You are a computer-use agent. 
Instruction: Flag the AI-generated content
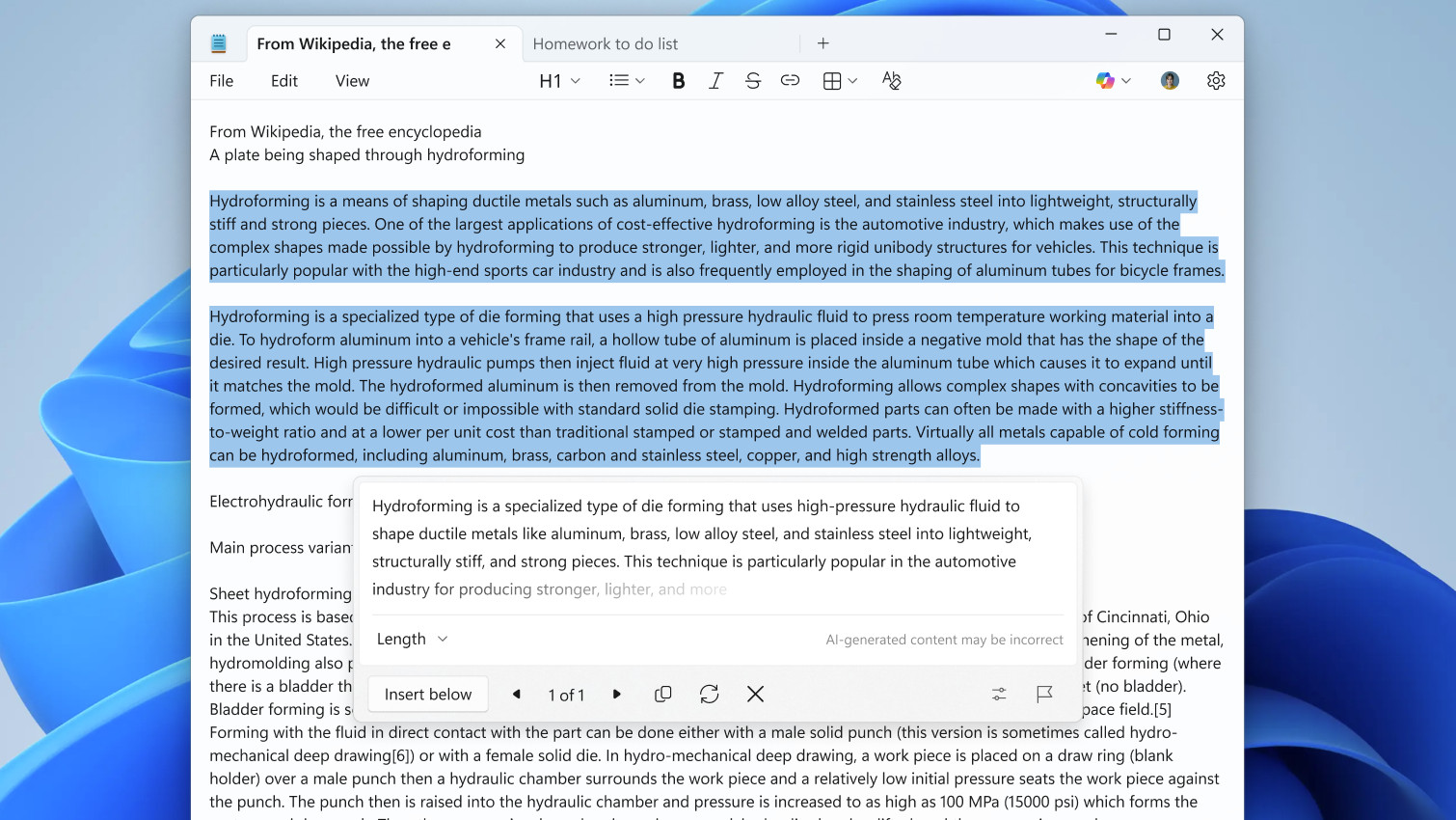[1045, 694]
